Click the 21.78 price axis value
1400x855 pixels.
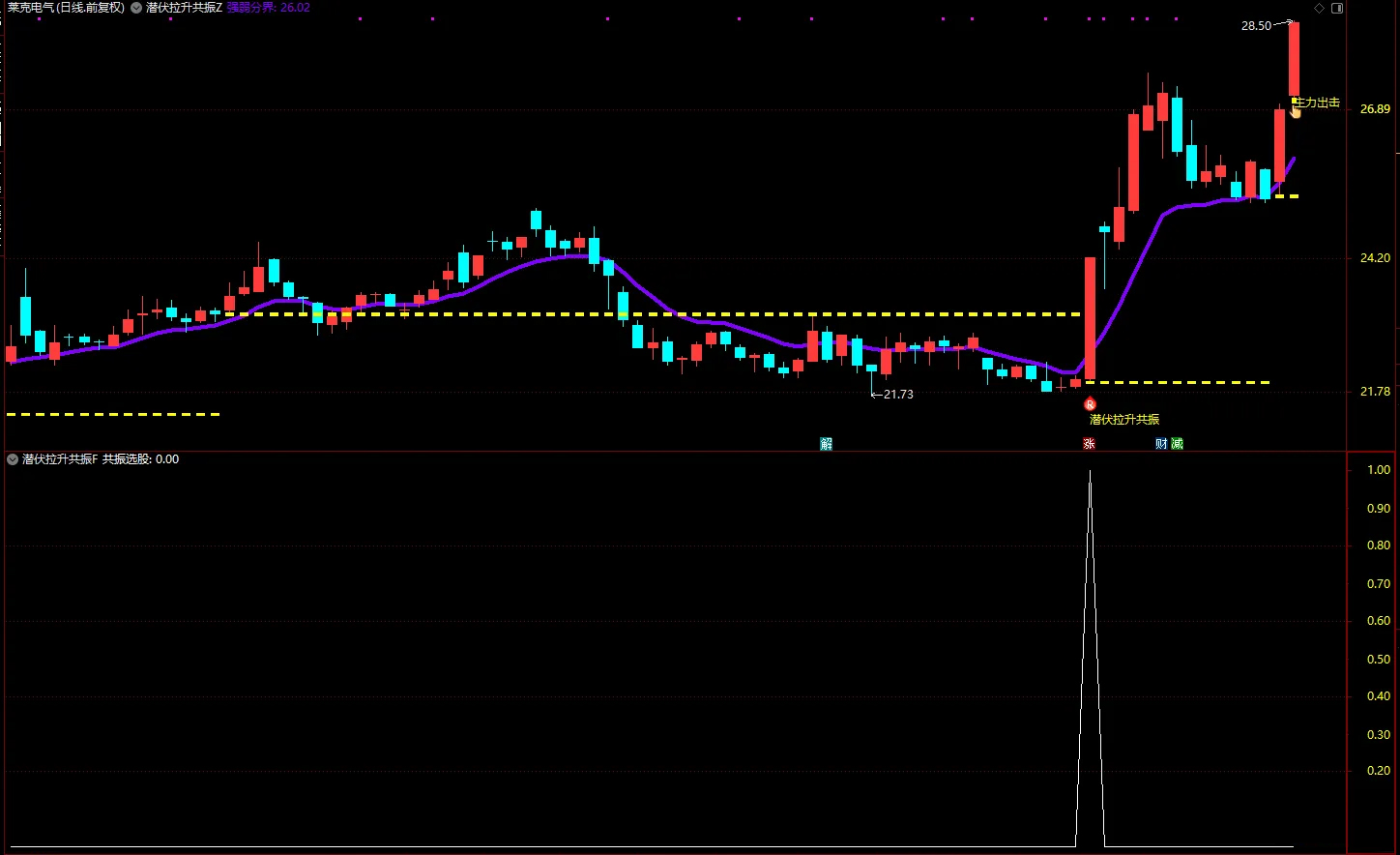(1375, 392)
